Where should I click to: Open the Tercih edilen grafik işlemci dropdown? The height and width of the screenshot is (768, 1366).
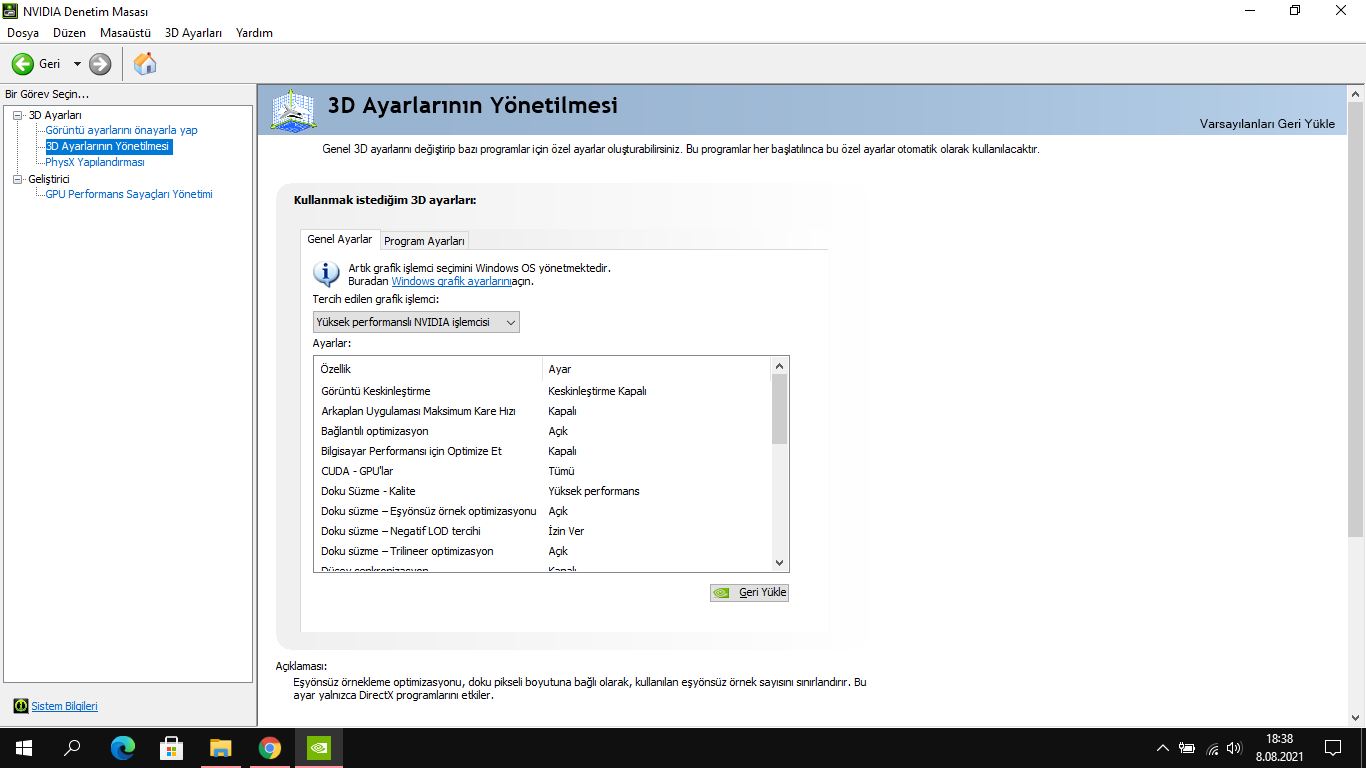point(416,322)
